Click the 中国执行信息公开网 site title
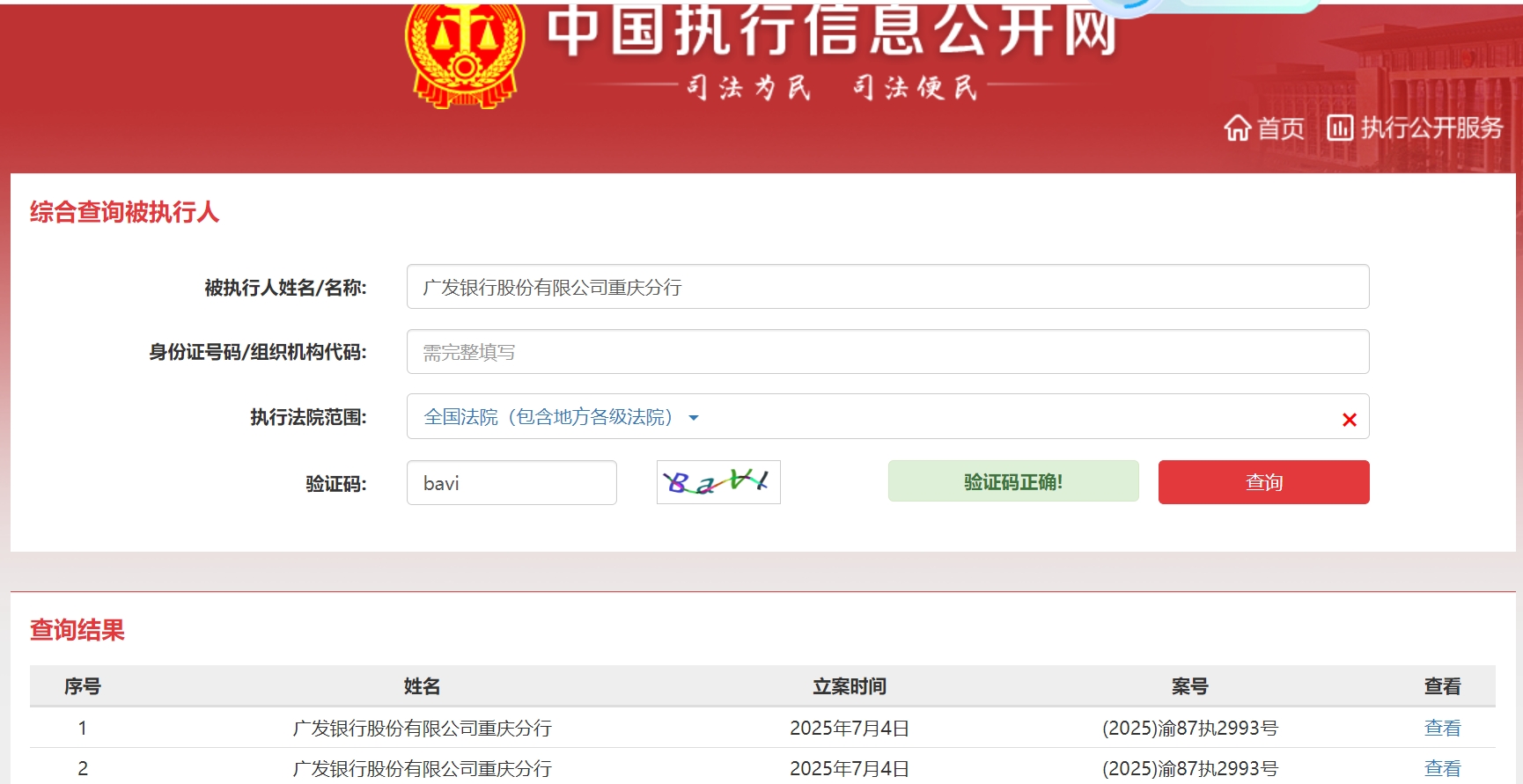The width and height of the screenshot is (1523, 784). [832, 29]
